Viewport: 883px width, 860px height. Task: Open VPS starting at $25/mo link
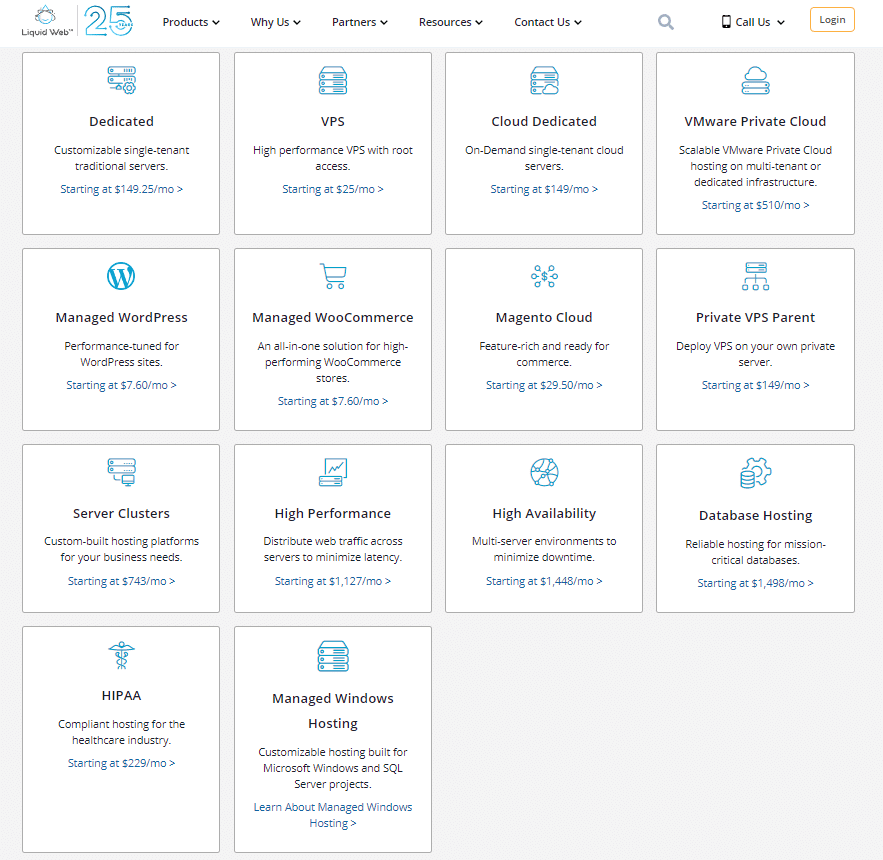click(333, 189)
